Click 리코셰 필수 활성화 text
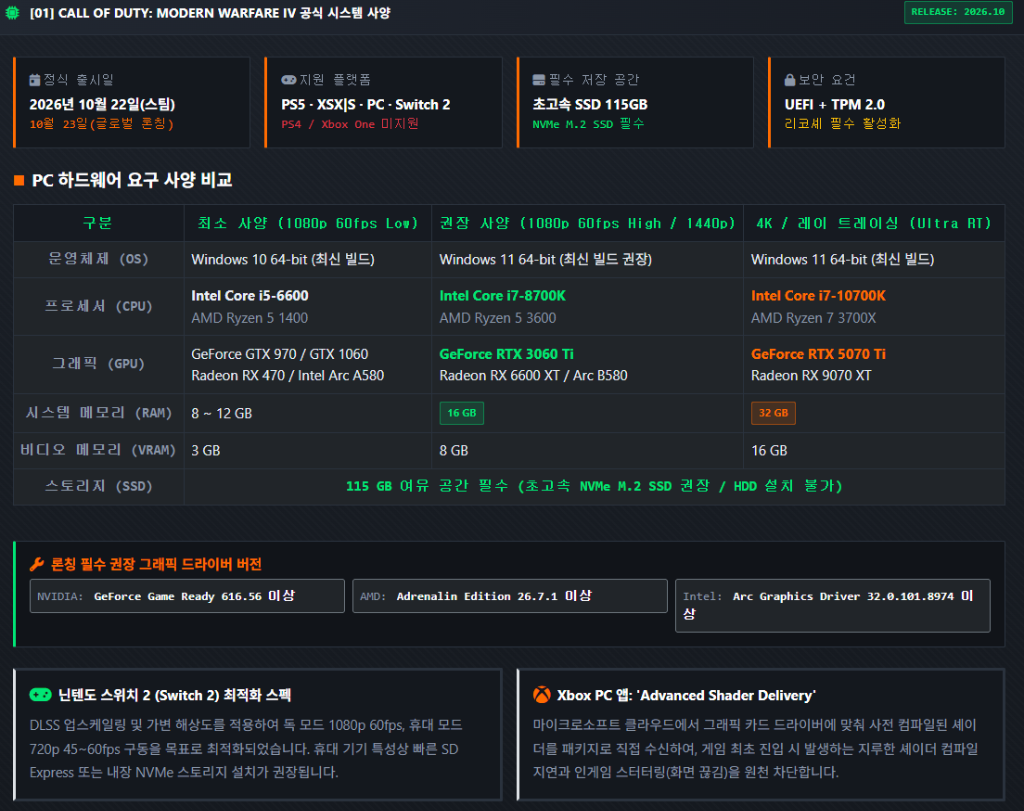The width and height of the screenshot is (1024, 811). click(842, 124)
